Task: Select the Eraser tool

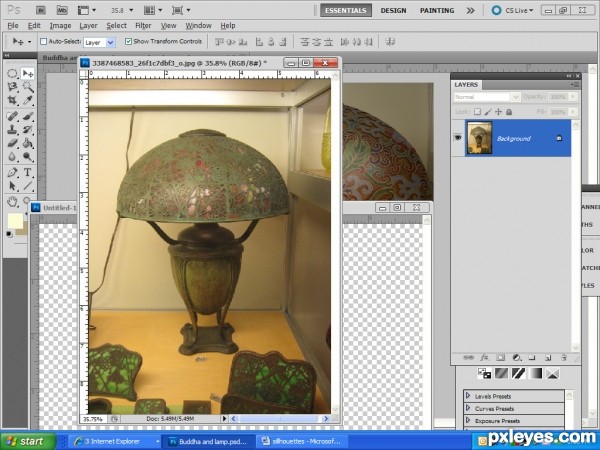Action: [13, 143]
